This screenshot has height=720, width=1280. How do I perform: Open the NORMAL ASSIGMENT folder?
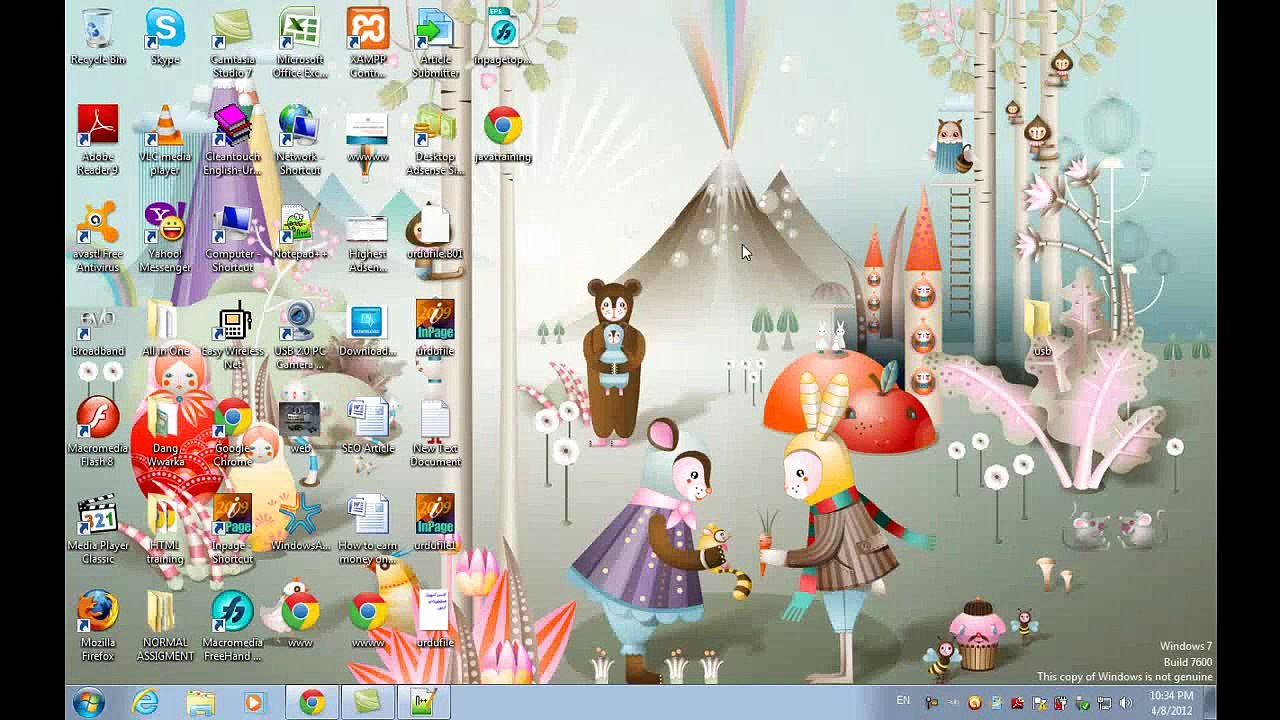click(165, 625)
